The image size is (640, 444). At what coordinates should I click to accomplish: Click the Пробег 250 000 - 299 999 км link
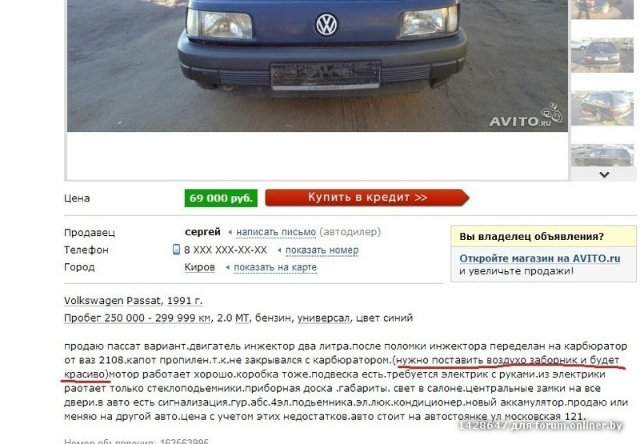(x=137, y=318)
